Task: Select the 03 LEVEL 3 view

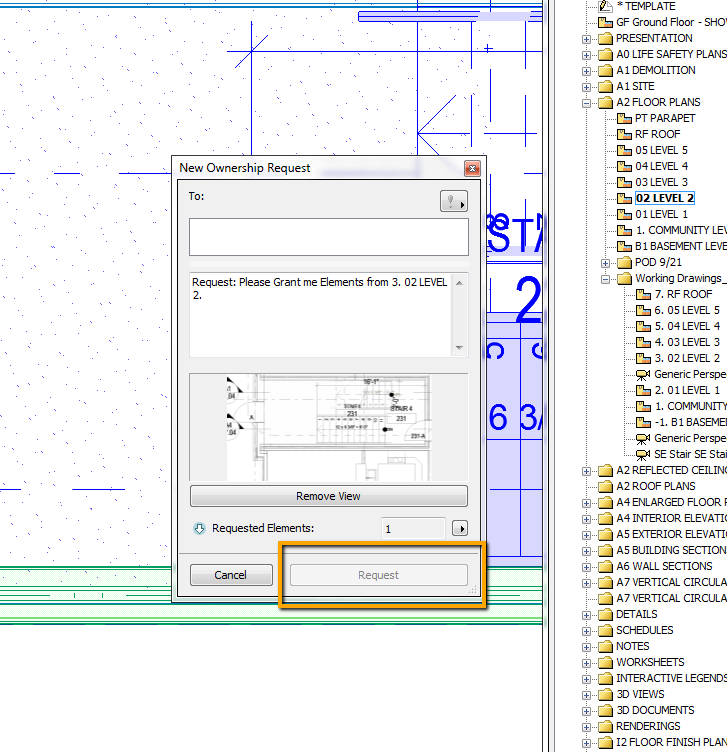Action: pyautogui.click(x=661, y=182)
